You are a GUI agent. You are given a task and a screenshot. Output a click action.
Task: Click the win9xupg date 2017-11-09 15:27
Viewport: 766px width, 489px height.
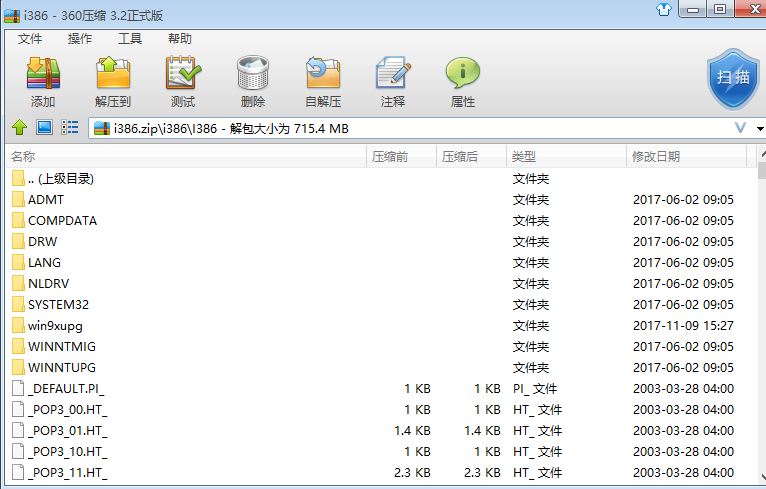point(683,325)
